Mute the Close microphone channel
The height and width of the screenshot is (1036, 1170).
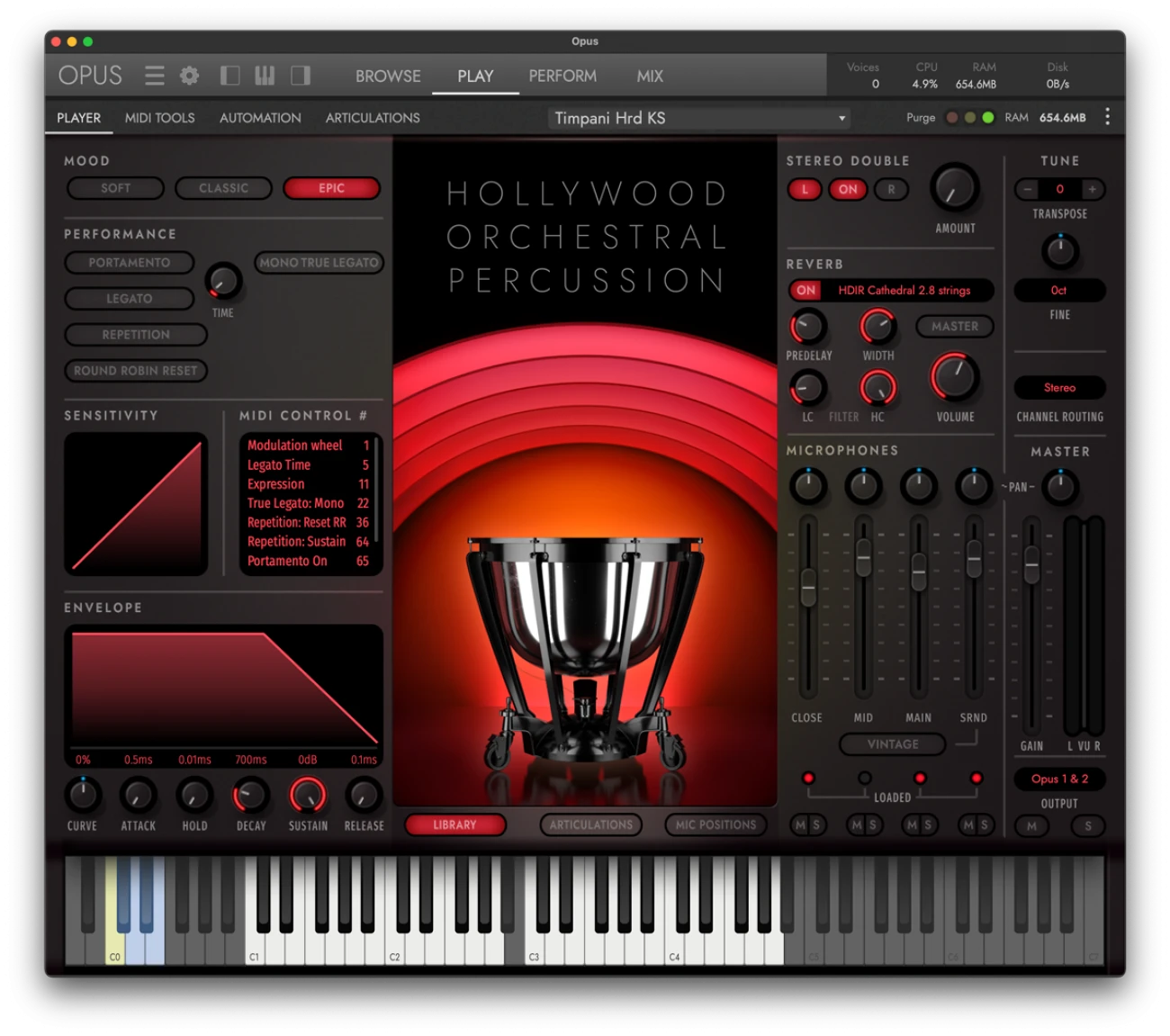coord(800,825)
